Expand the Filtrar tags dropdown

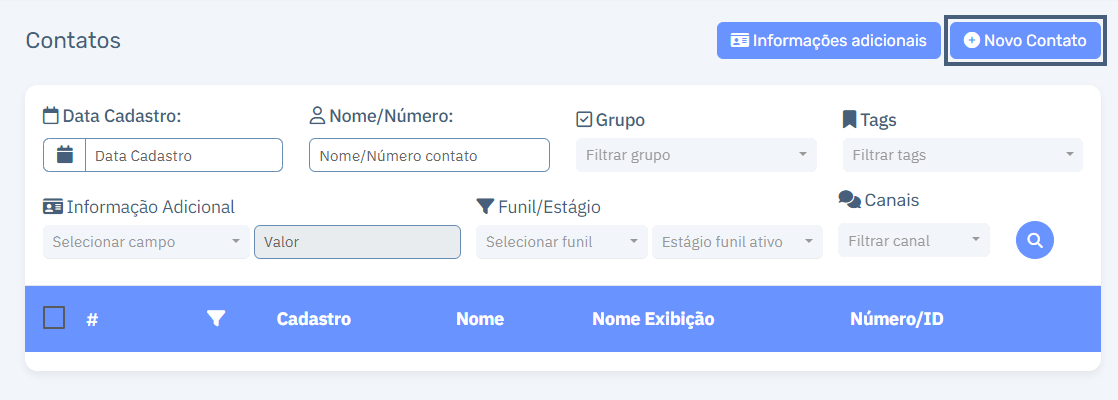[x=963, y=155]
